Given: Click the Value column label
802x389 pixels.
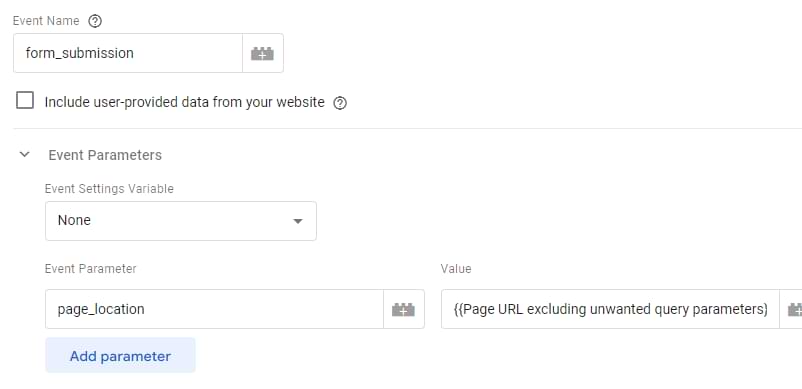Looking at the screenshot, I should pos(456,268).
